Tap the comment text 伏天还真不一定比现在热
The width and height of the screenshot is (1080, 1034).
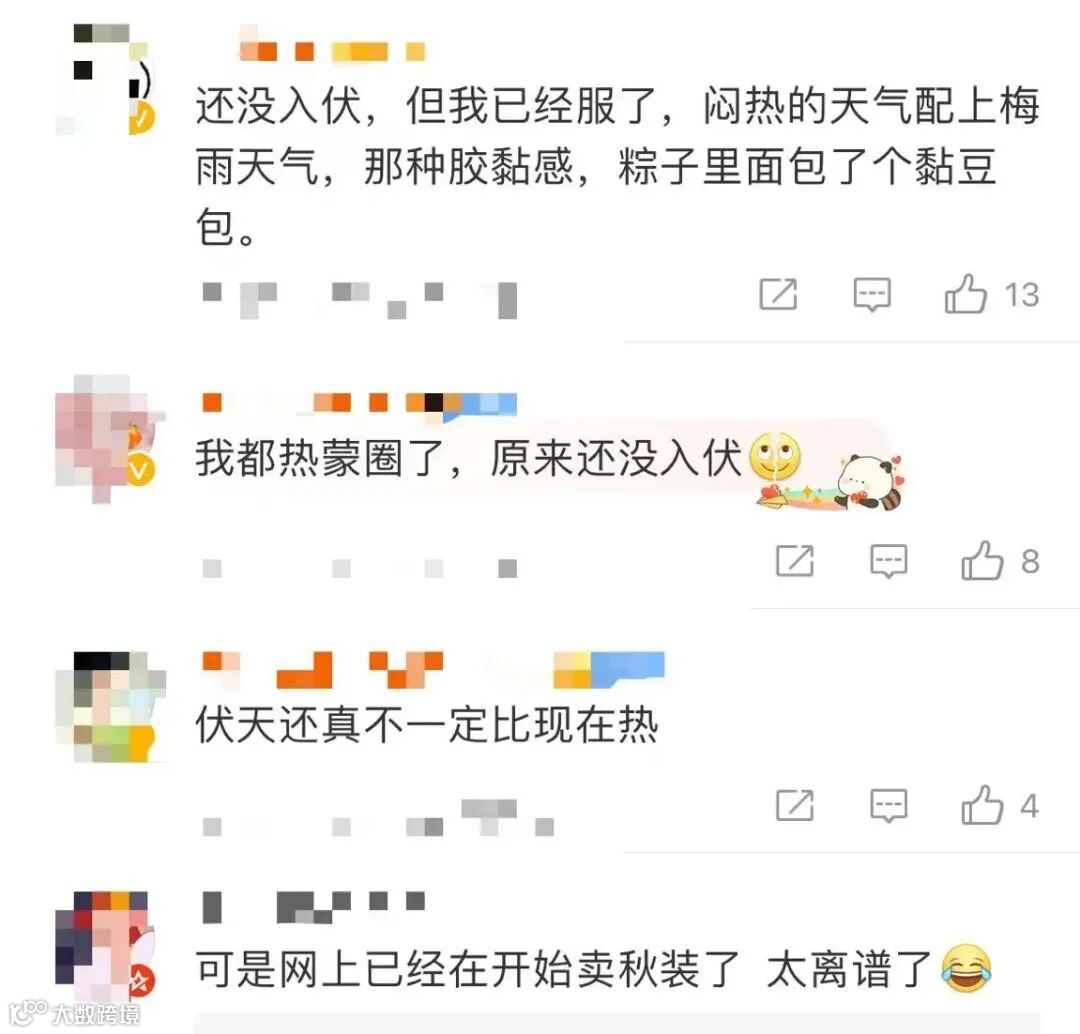tap(427, 725)
